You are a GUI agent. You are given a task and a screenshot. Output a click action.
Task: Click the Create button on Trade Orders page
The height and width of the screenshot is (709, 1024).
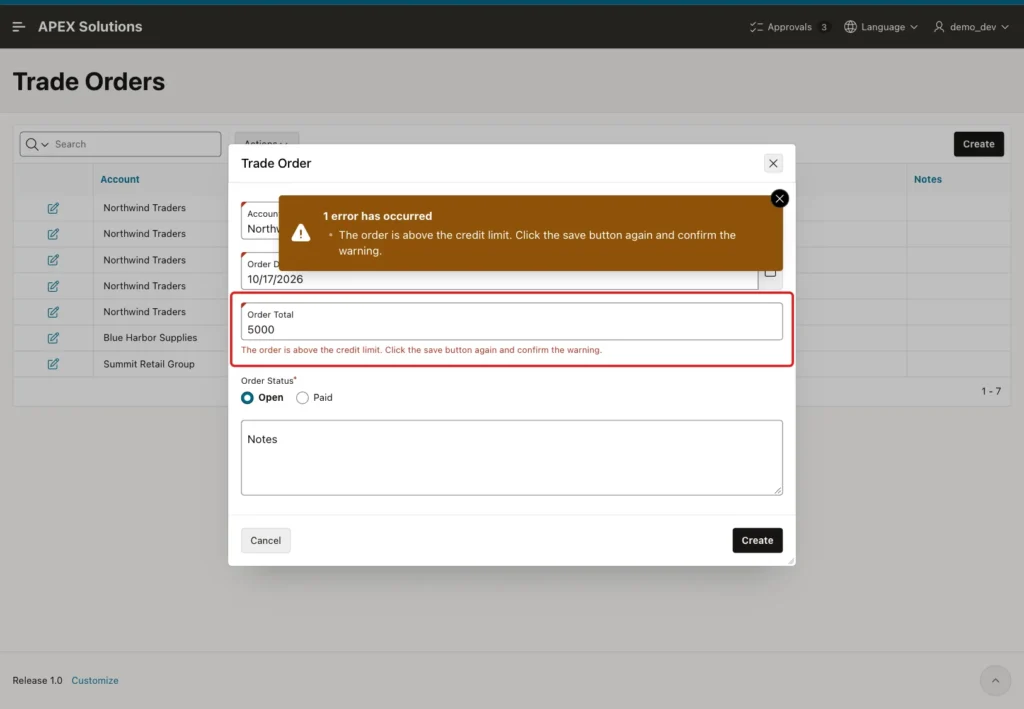click(978, 144)
